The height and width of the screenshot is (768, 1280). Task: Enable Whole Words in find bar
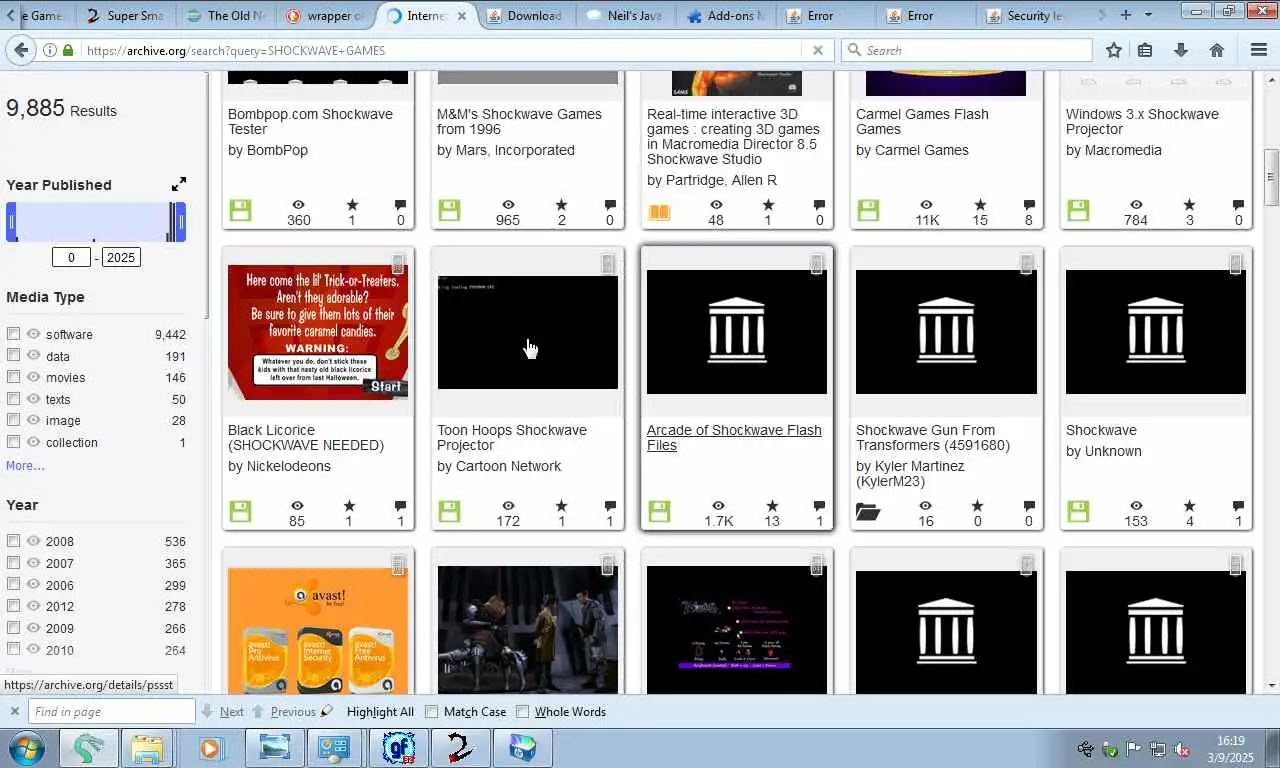coord(522,712)
